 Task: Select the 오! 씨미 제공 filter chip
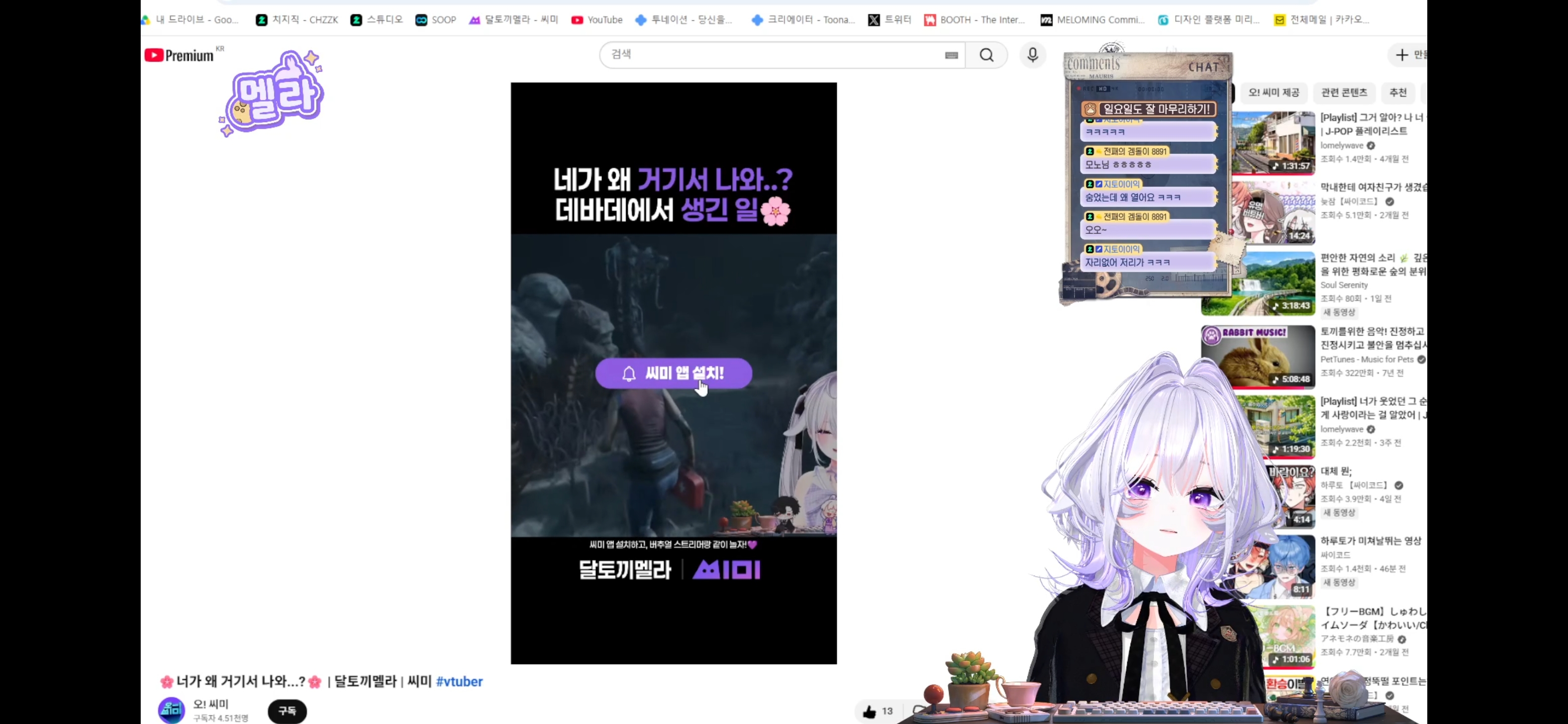[x=1273, y=93]
